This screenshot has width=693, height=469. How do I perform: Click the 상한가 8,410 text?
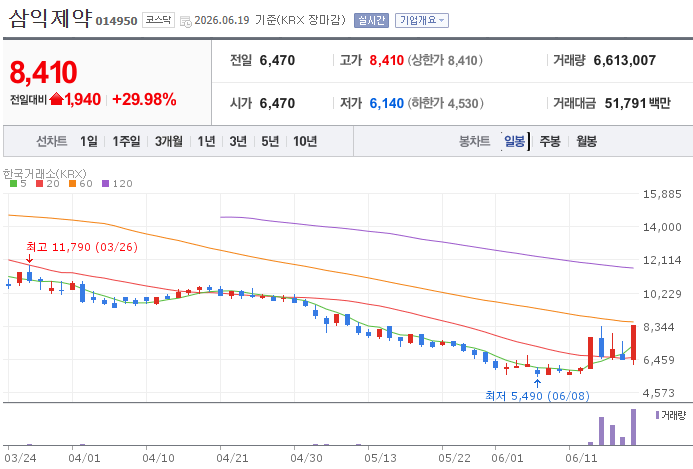(x=445, y=61)
